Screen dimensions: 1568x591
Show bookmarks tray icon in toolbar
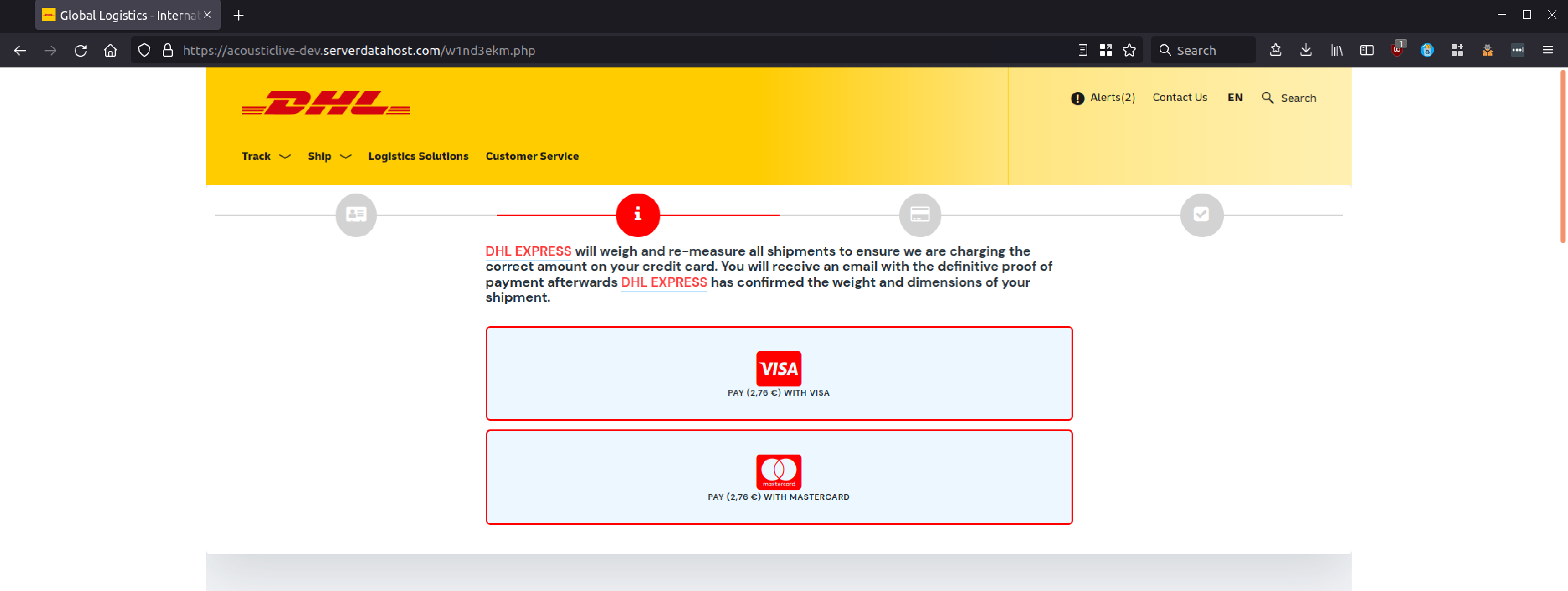[1276, 51]
